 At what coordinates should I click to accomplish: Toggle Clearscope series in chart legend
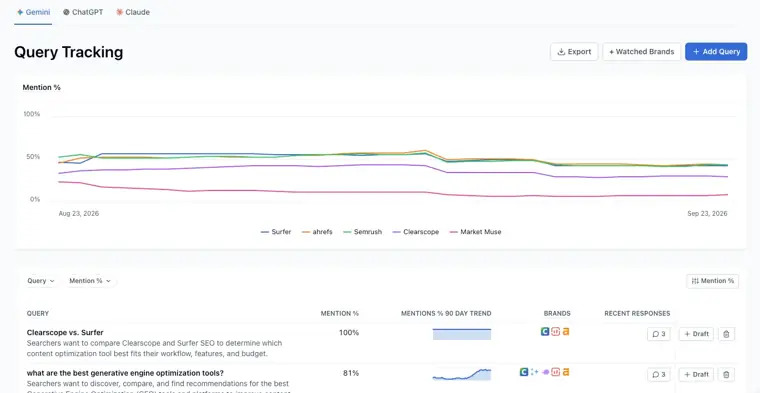415,232
